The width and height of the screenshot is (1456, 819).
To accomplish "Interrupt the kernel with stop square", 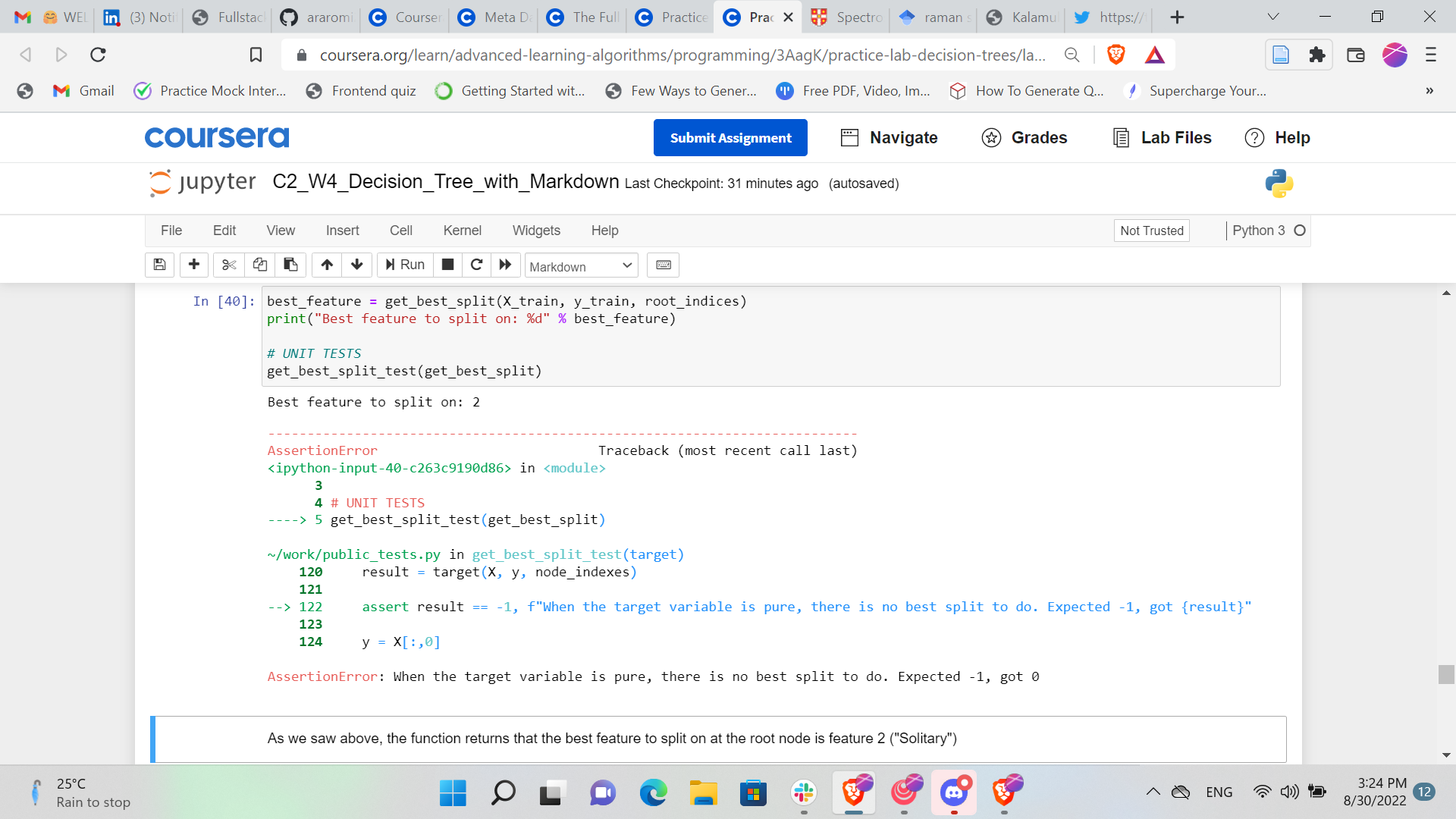I will (x=447, y=265).
